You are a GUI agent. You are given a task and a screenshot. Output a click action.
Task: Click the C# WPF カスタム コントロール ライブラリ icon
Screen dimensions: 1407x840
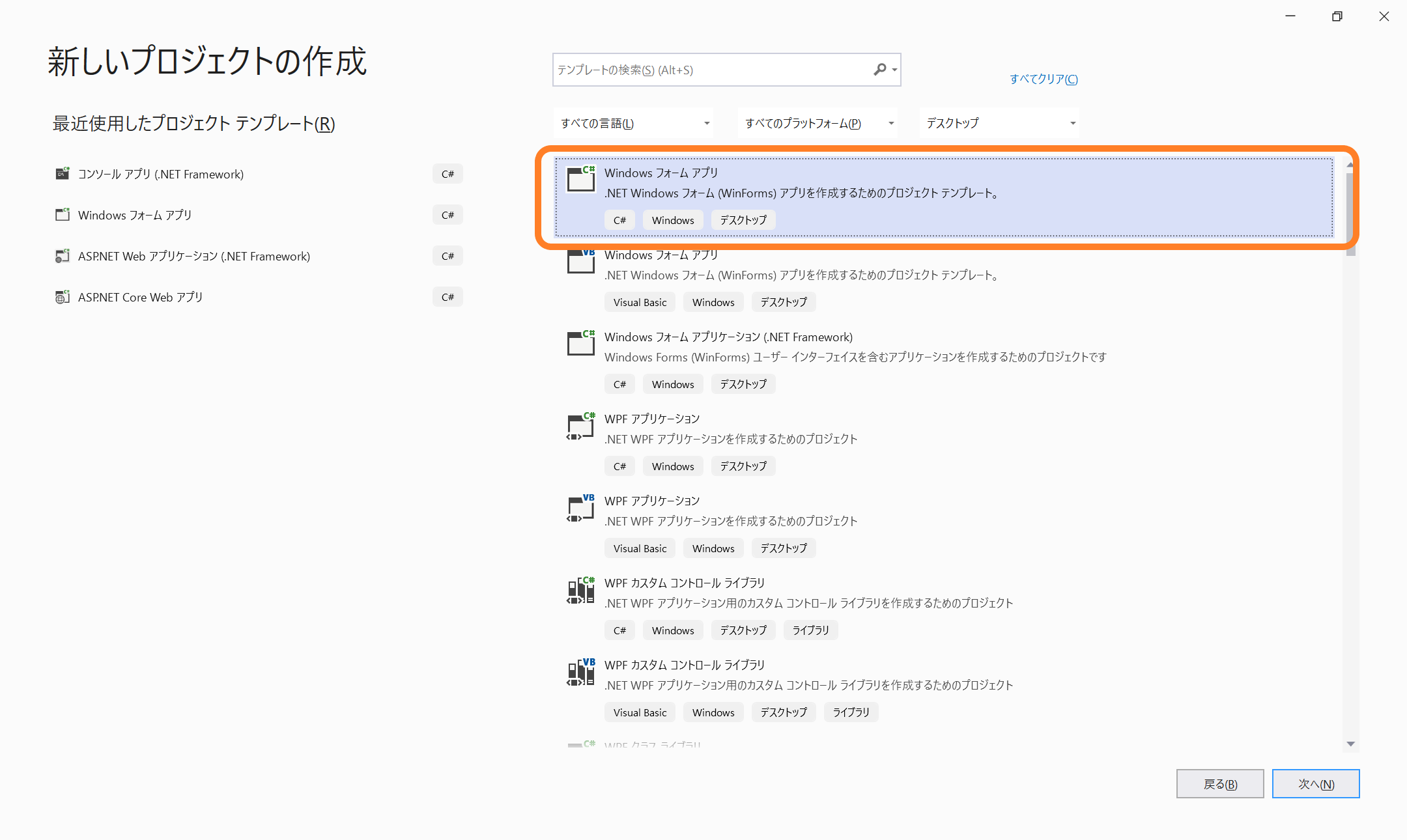tap(581, 590)
